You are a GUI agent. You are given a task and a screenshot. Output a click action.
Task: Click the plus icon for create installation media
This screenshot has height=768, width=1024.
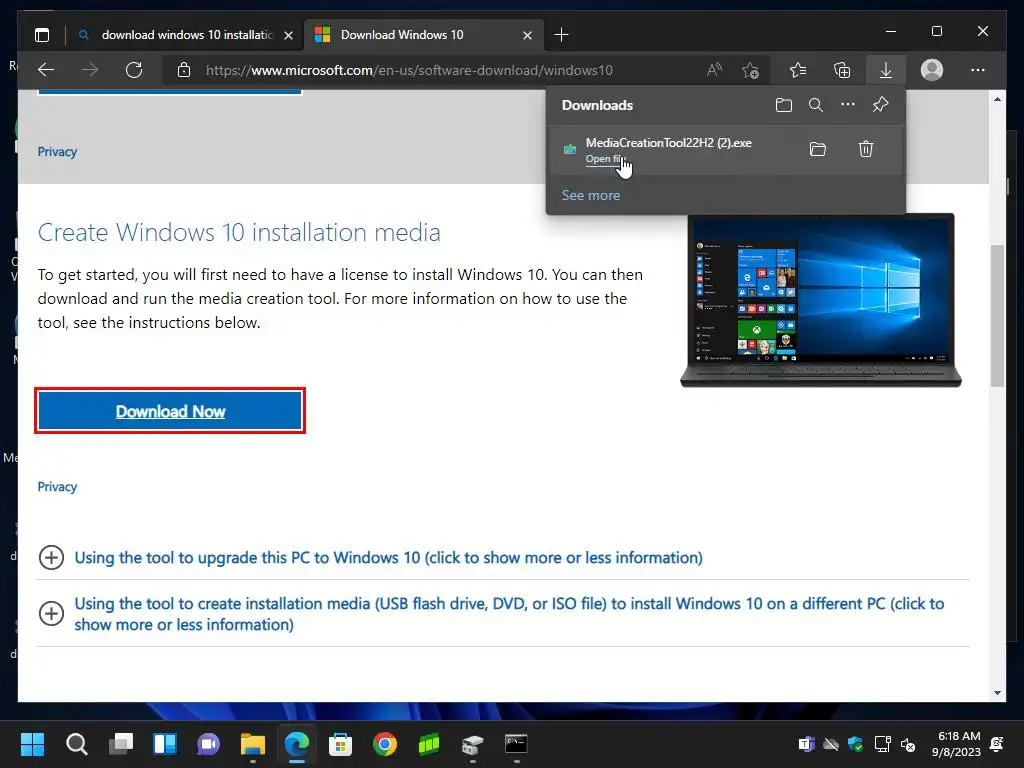click(x=51, y=613)
